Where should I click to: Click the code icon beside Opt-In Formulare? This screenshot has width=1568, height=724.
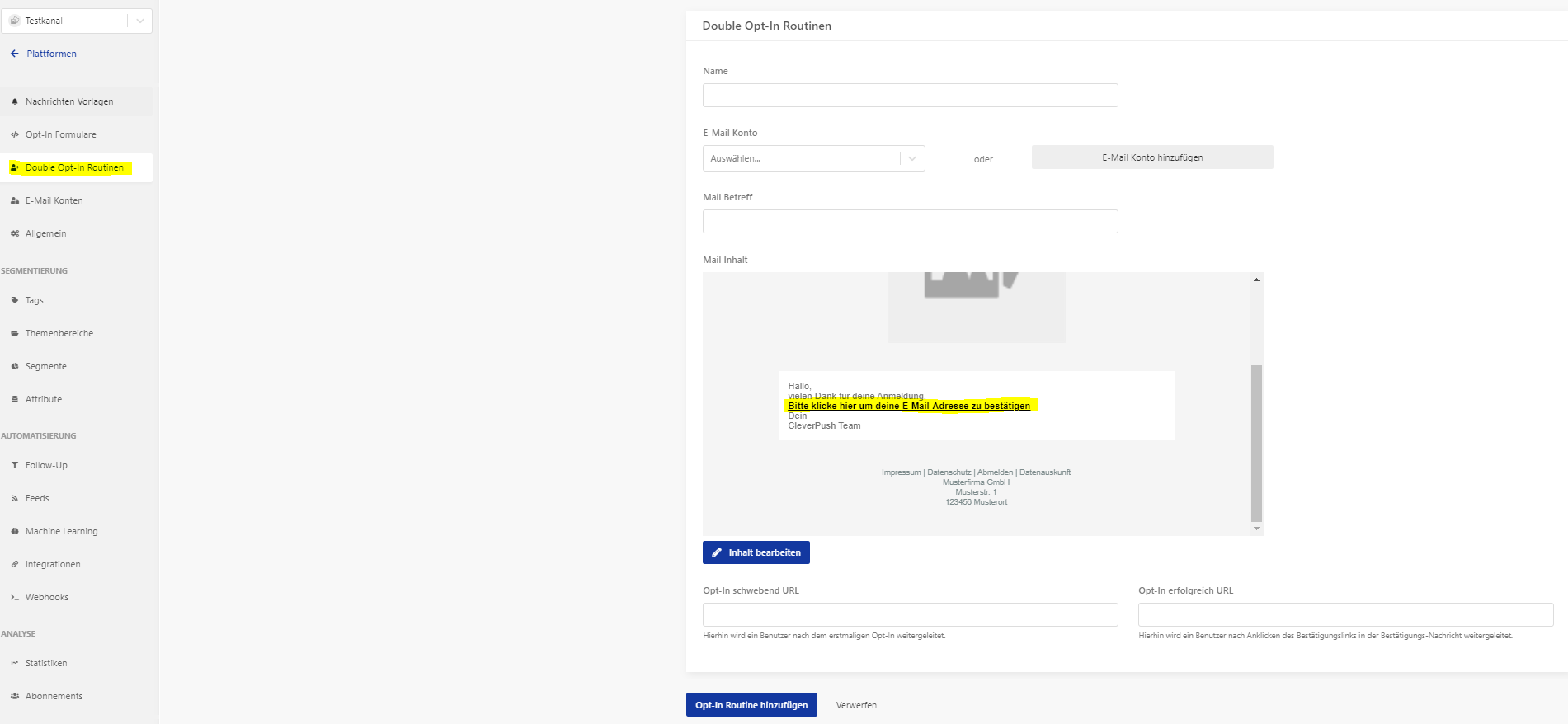[15, 134]
